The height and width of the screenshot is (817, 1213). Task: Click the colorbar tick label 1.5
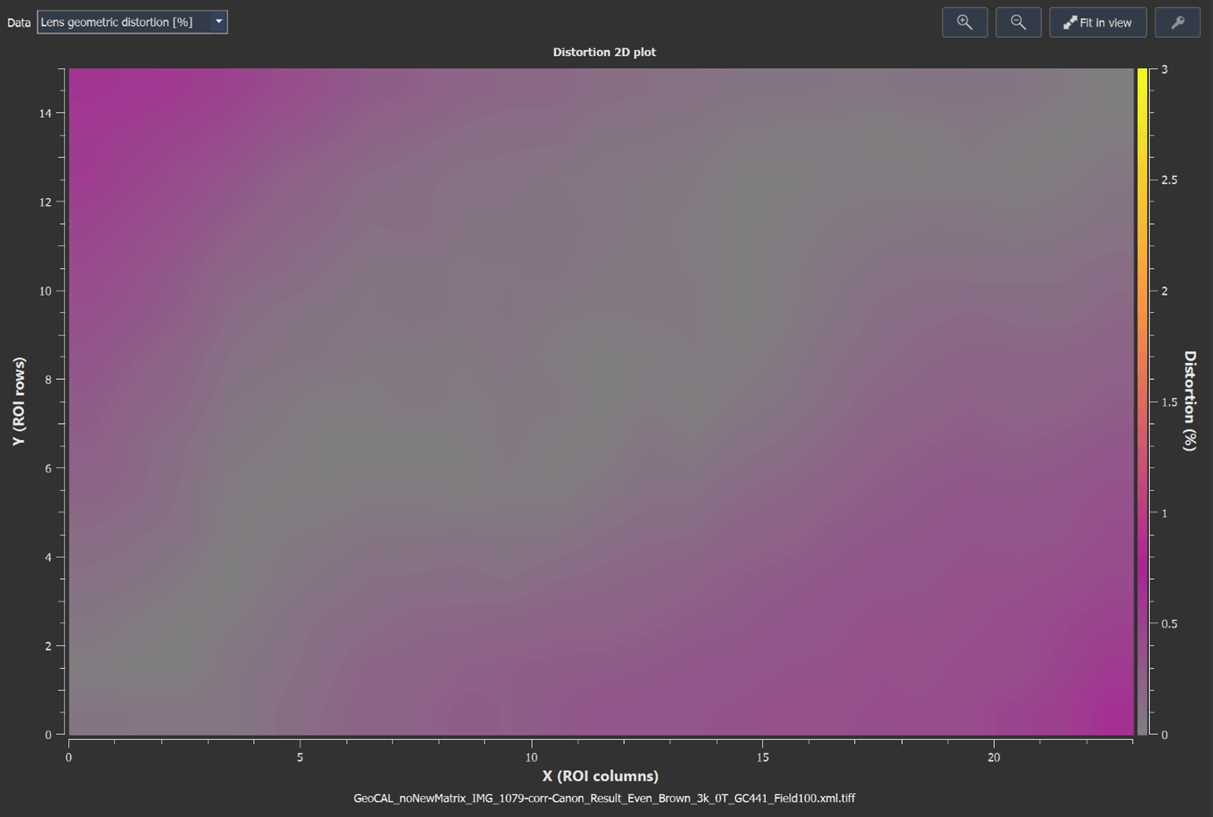[x=1171, y=402]
